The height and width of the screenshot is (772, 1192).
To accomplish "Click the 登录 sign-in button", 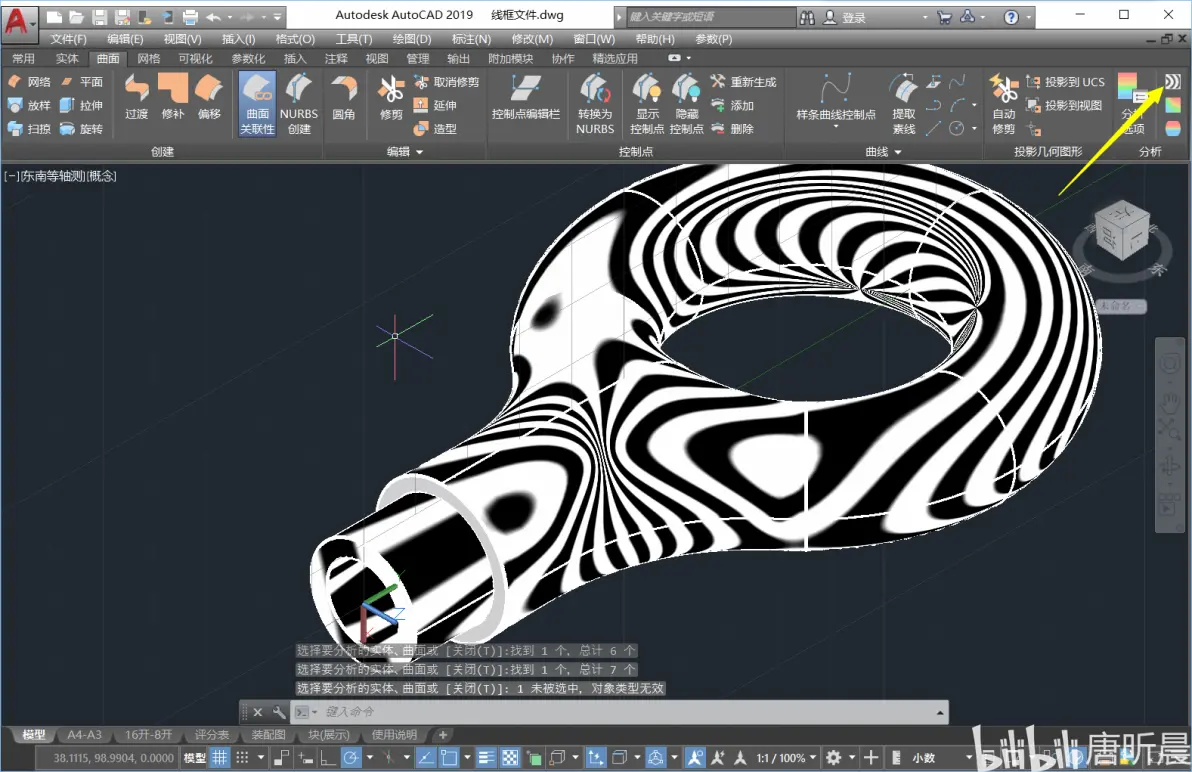I will point(845,17).
